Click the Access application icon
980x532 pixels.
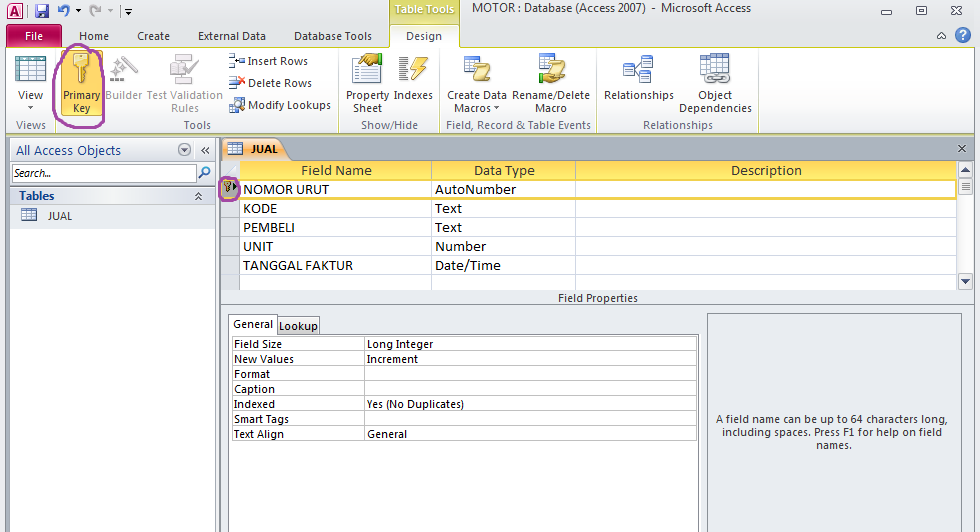[x=15, y=11]
